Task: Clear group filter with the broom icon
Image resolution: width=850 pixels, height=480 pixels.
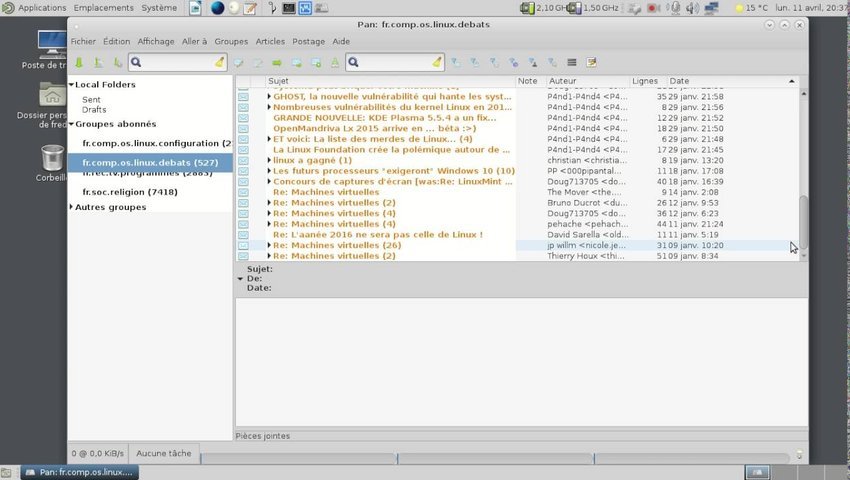Action: (219, 62)
